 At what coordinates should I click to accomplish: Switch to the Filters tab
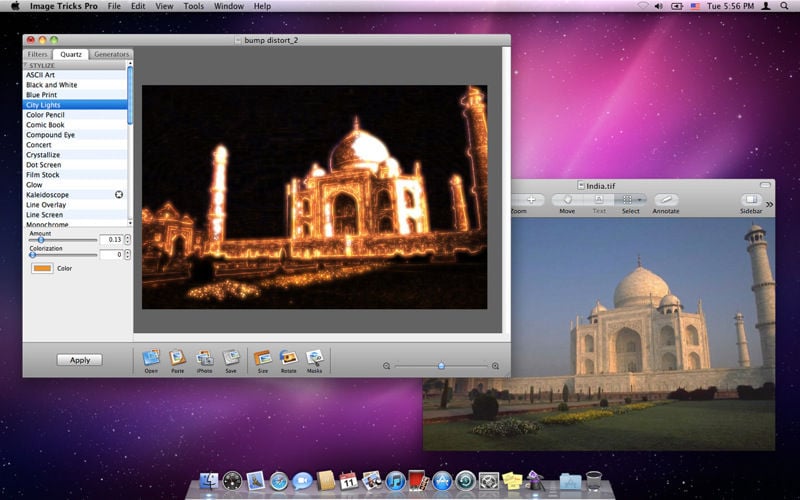click(x=37, y=54)
